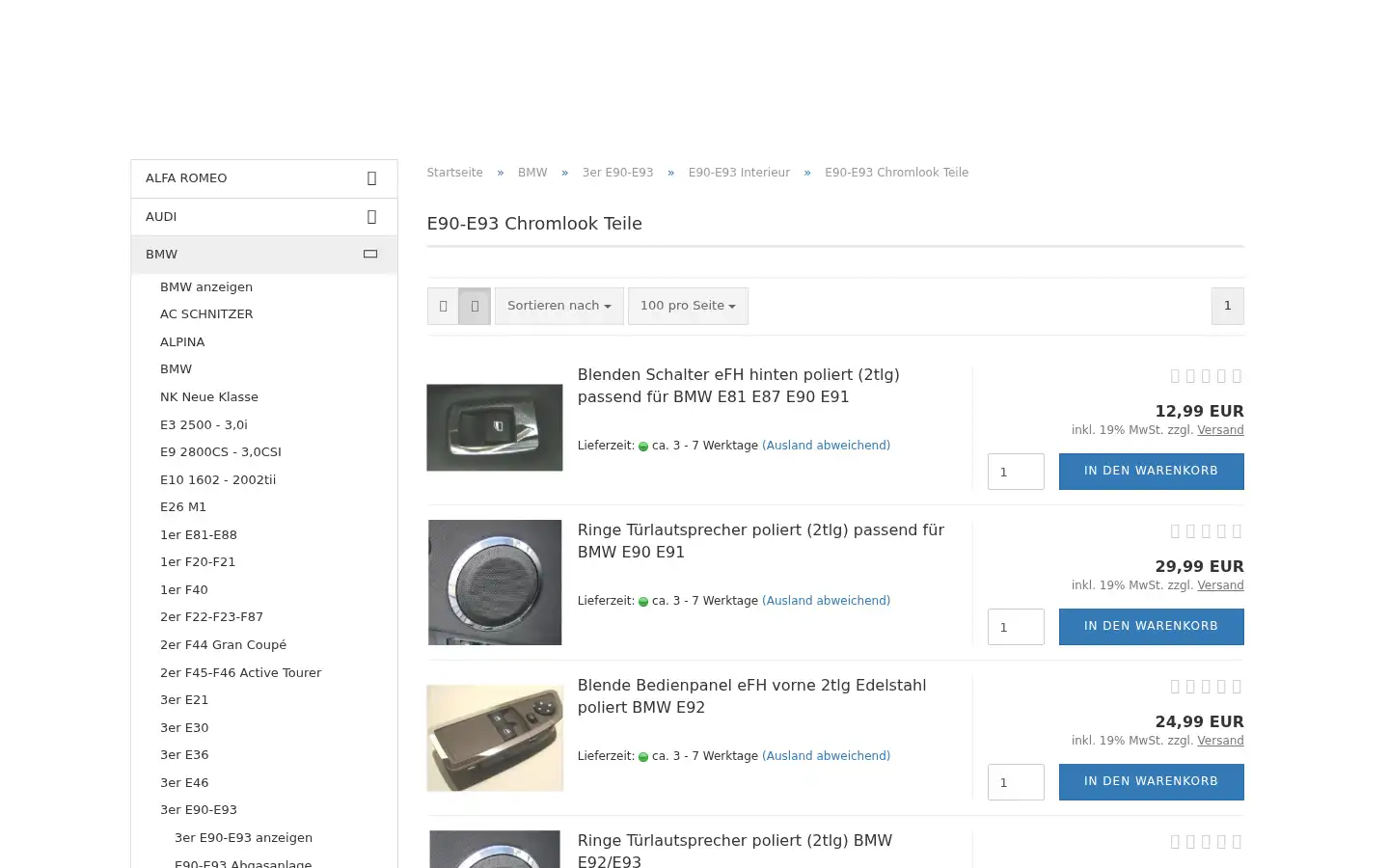
Task: Focus quantity field for 24,99 EUR item
Action: click(x=1016, y=782)
